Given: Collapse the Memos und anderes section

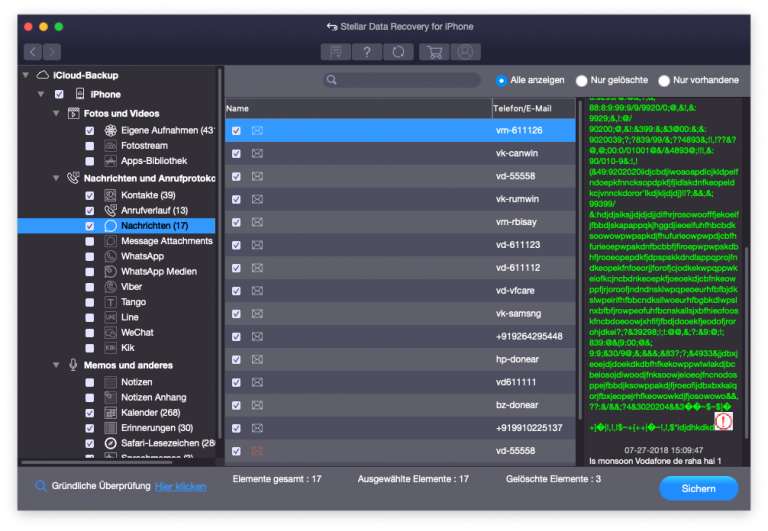Looking at the screenshot, I should pyautogui.click(x=56, y=365).
